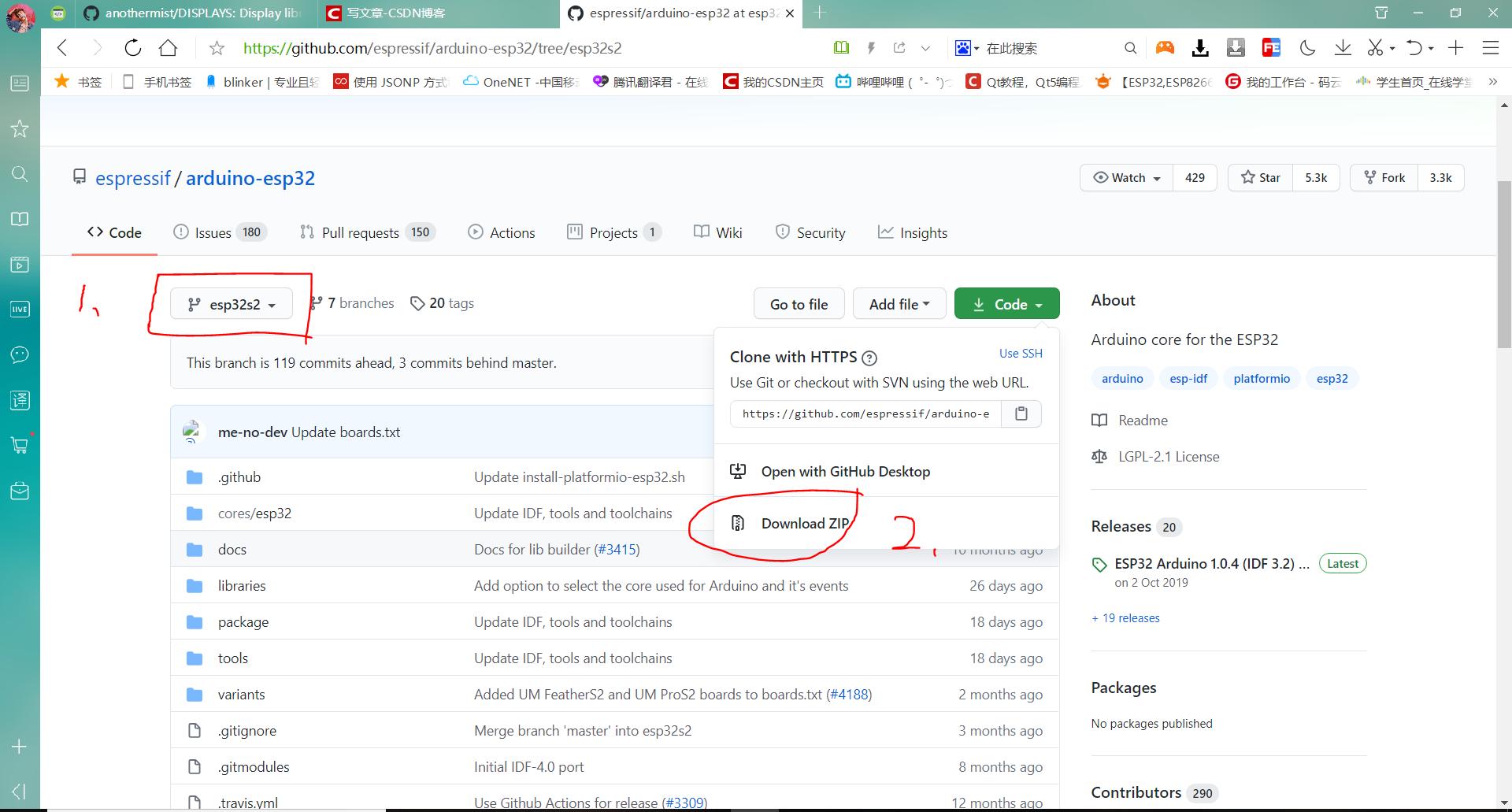The width and height of the screenshot is (1512, 812).
Task: Open the Insights tab
Action: [x=913, y=232]
